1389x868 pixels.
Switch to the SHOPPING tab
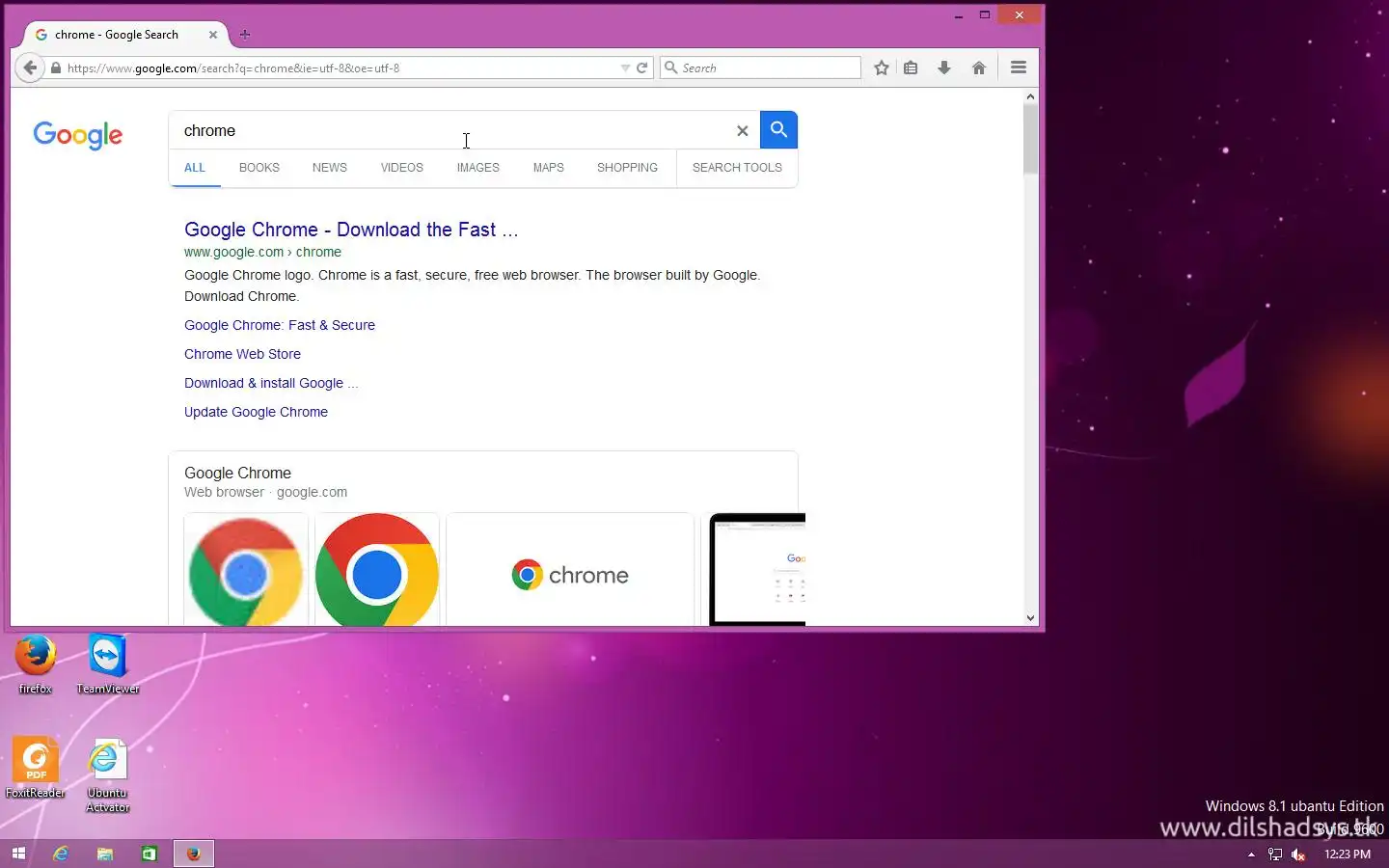tap(628, 168)
